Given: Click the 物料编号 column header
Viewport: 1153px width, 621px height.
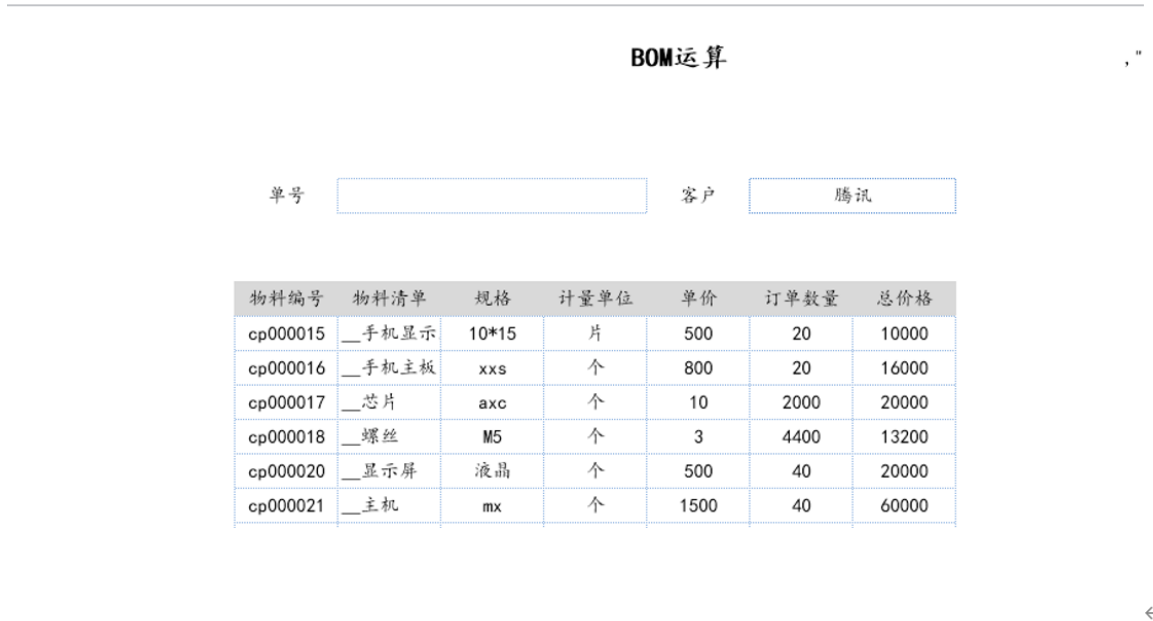Looking at the screenshot, I should pyautogui.click(x=286, y=298).
